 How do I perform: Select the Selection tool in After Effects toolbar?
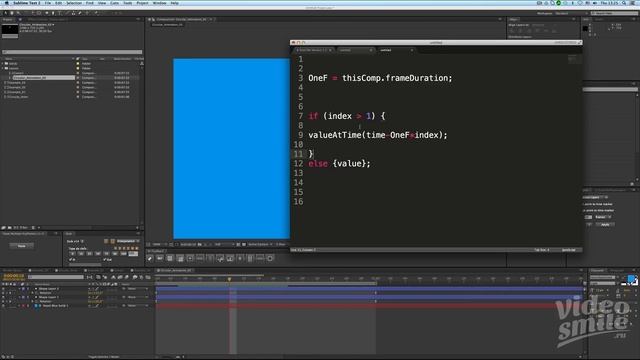click(x=6, y=13)
